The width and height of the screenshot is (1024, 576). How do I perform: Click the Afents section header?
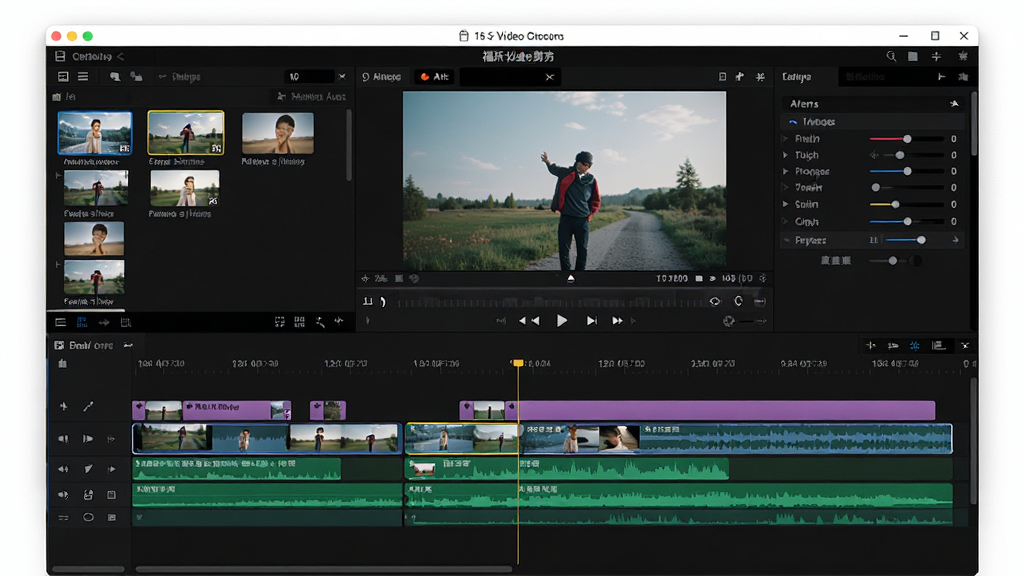873,104
